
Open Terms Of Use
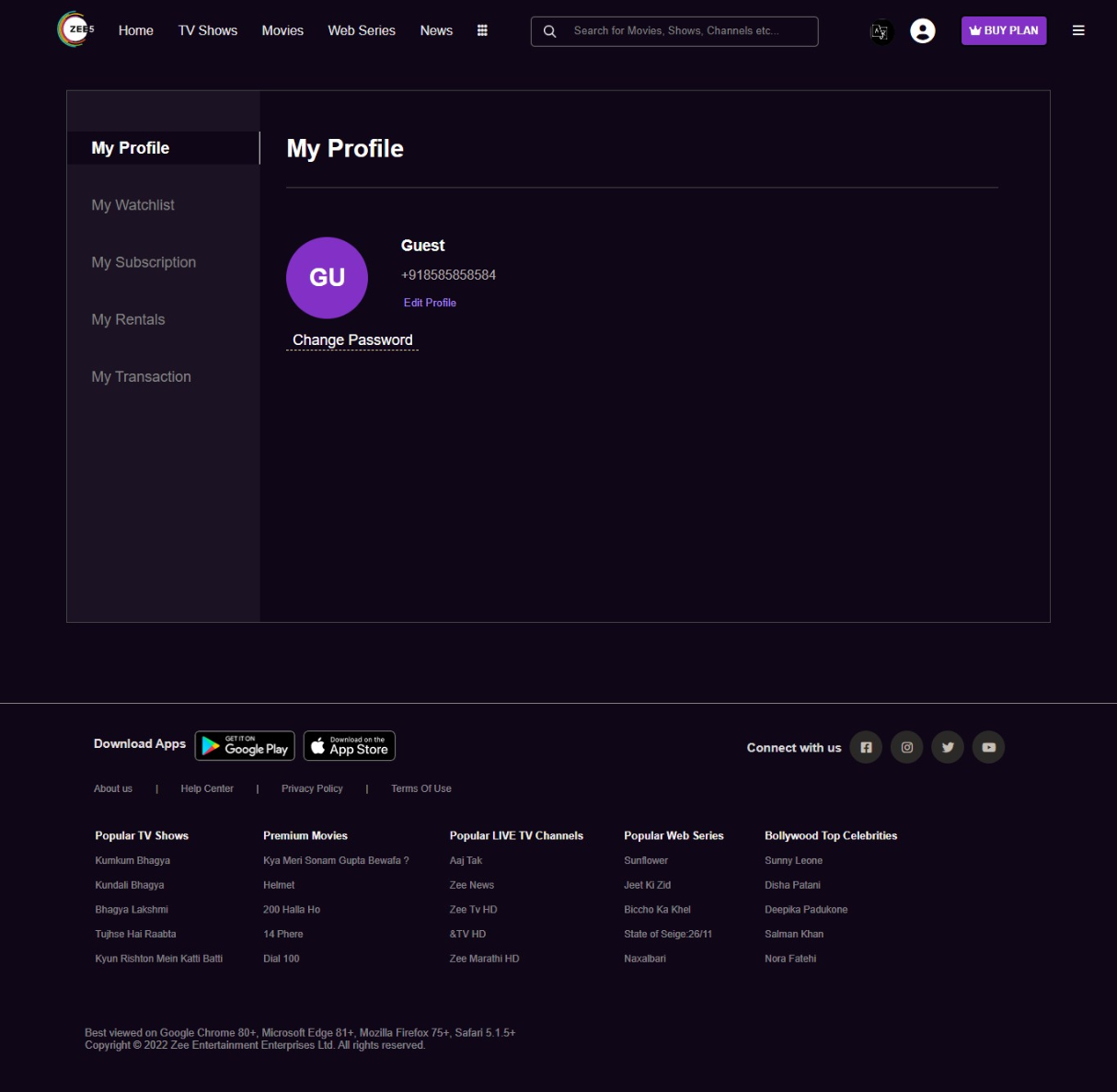tap(421, 788)
